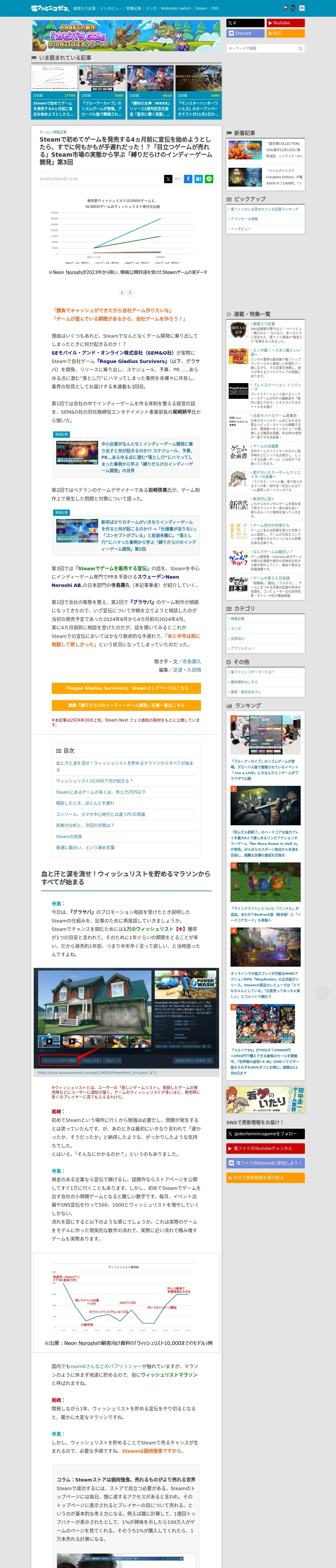Open アプリセール情報 pickup link
The image size is (336, 1568).
(x=244, y=219)
